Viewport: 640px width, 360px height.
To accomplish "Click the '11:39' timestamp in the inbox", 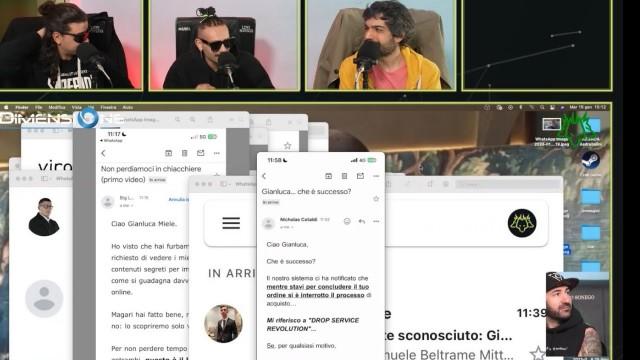I will click(x=531, y=313).
